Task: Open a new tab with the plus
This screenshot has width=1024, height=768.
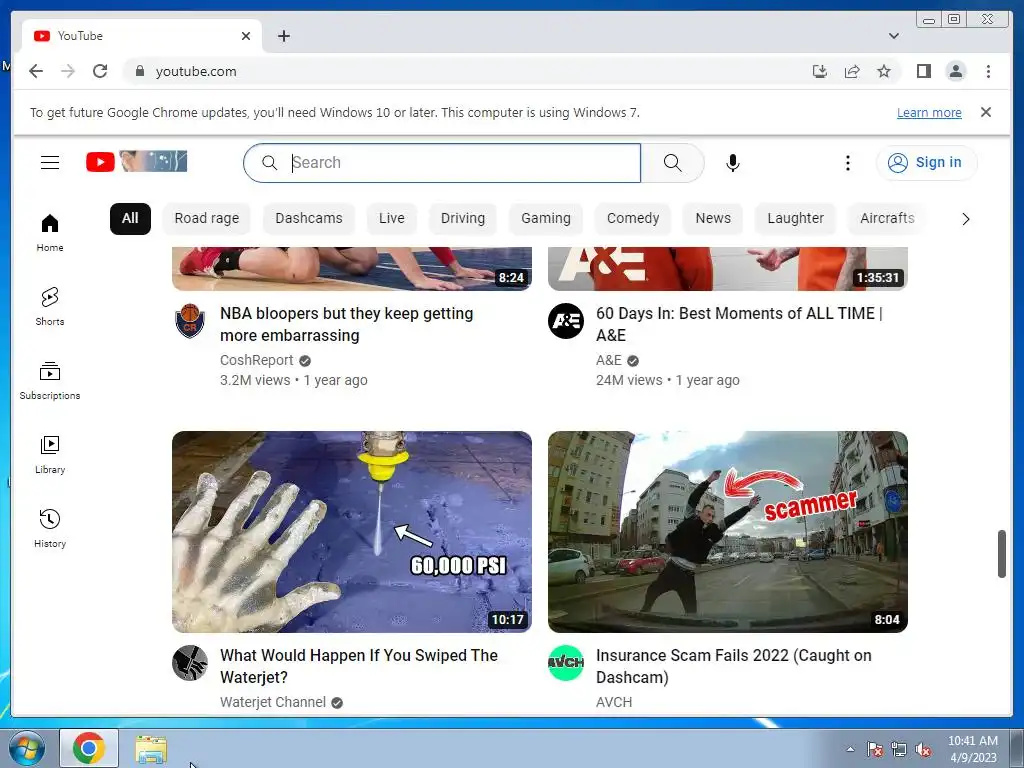Action: coord(283,36)
